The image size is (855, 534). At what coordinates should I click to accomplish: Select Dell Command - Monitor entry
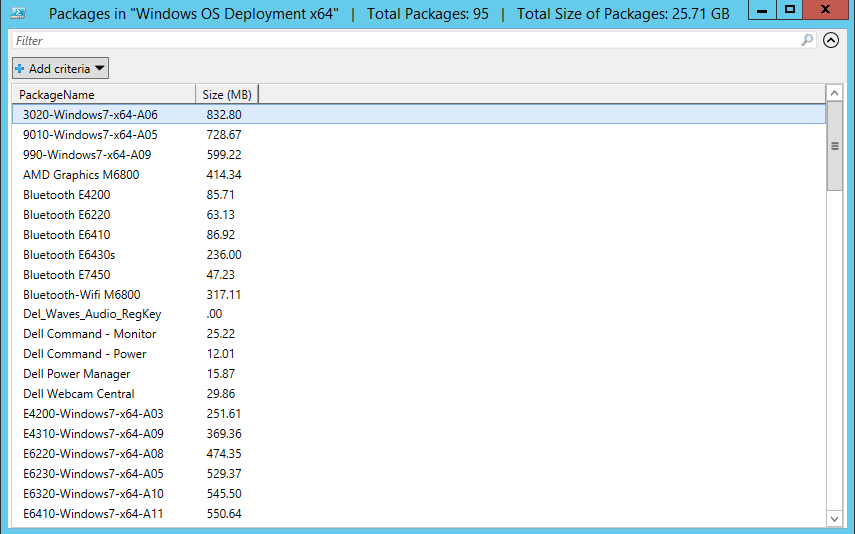pos(89,334)
